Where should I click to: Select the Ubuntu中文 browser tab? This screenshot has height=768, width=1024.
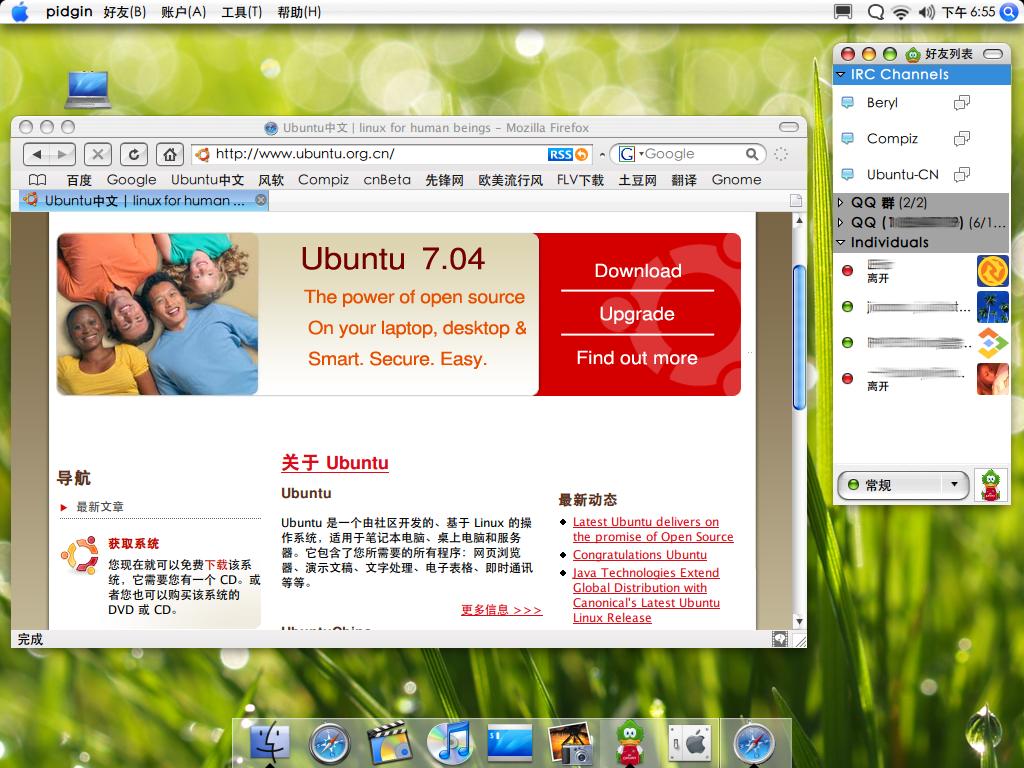144,200
